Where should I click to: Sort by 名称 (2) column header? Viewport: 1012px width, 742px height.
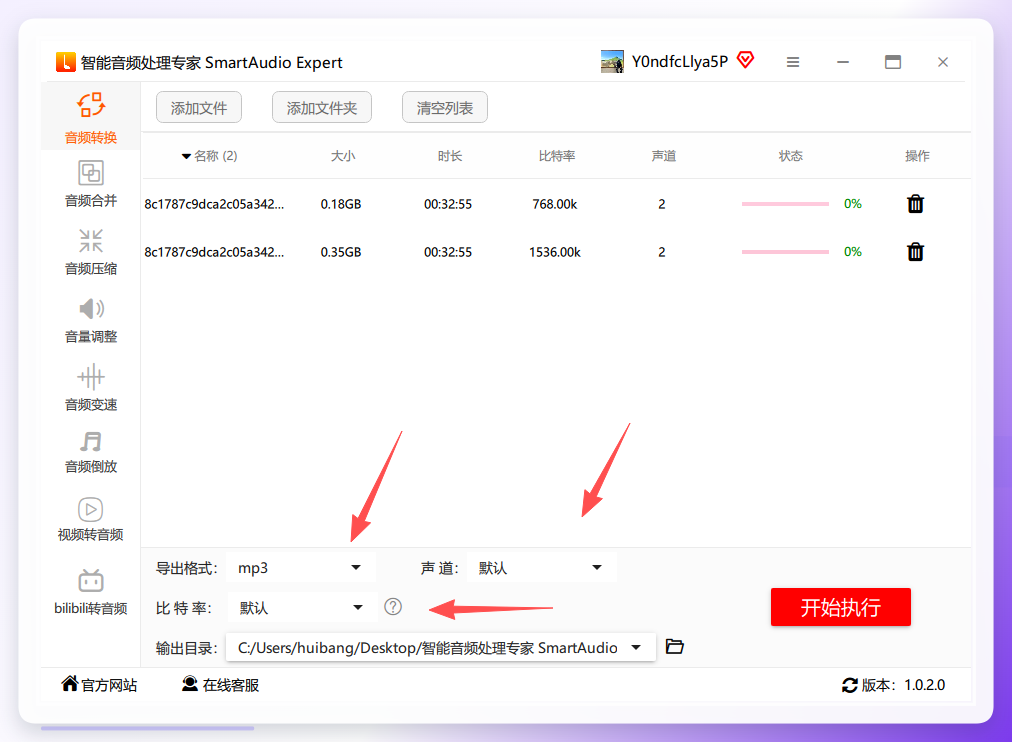[x=210, y=156]
